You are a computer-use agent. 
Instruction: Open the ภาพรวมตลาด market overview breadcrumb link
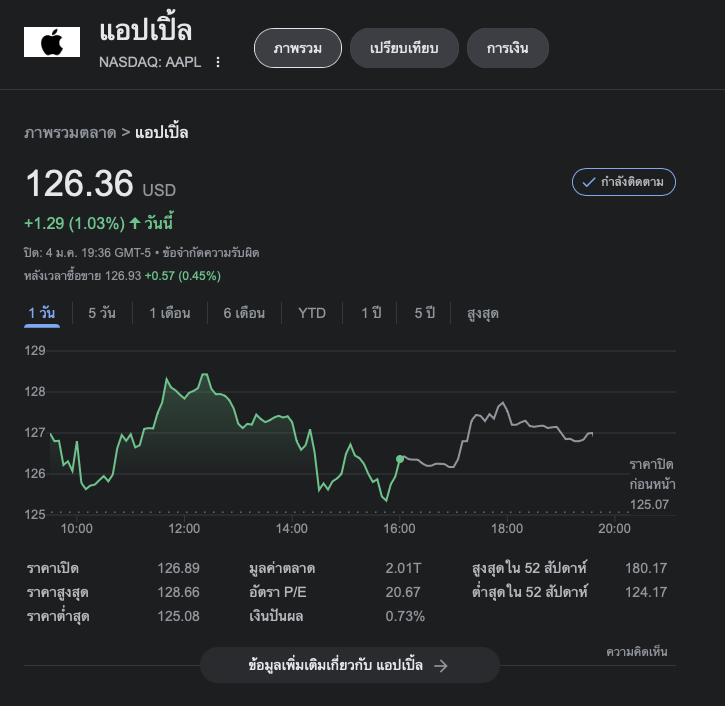coord(70,132)
